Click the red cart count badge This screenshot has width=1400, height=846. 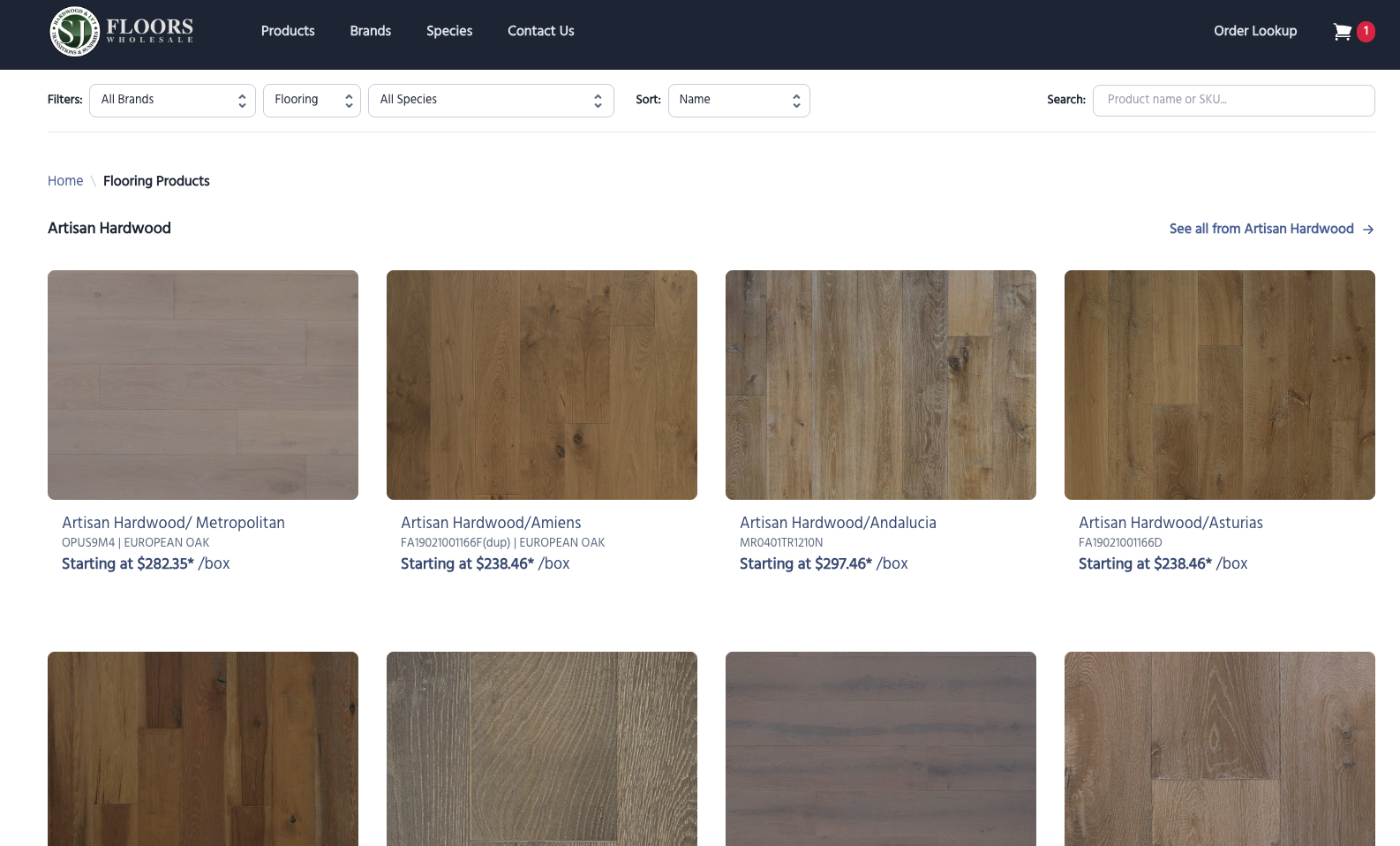coord(1366,31)
